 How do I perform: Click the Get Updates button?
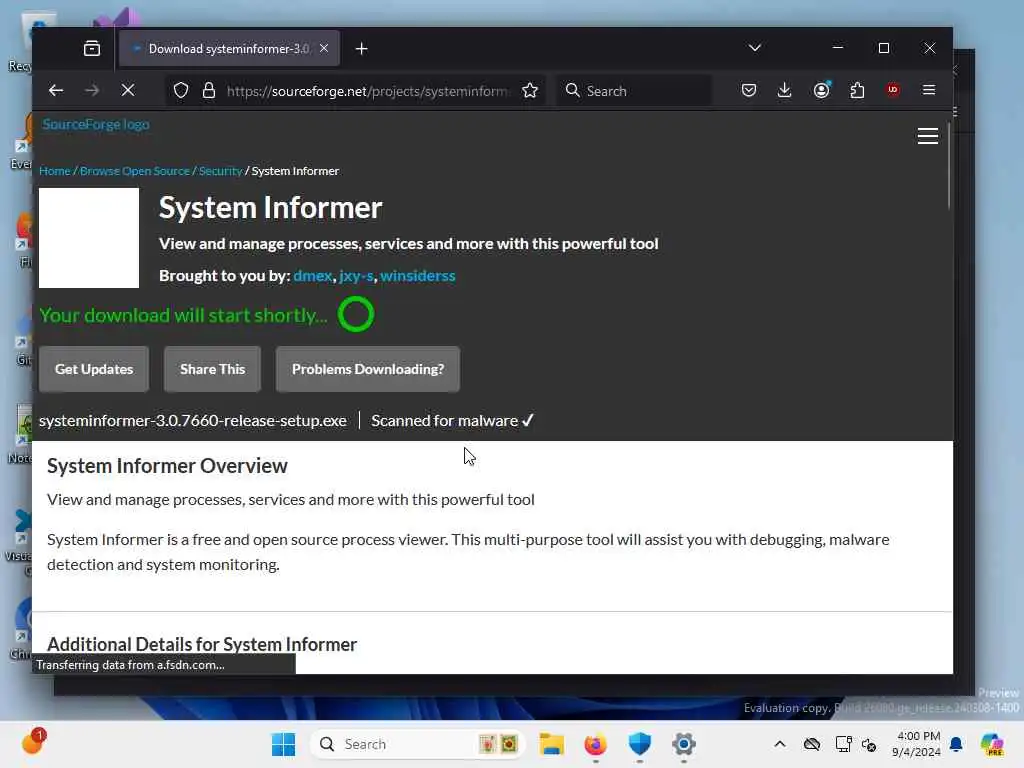94,369
